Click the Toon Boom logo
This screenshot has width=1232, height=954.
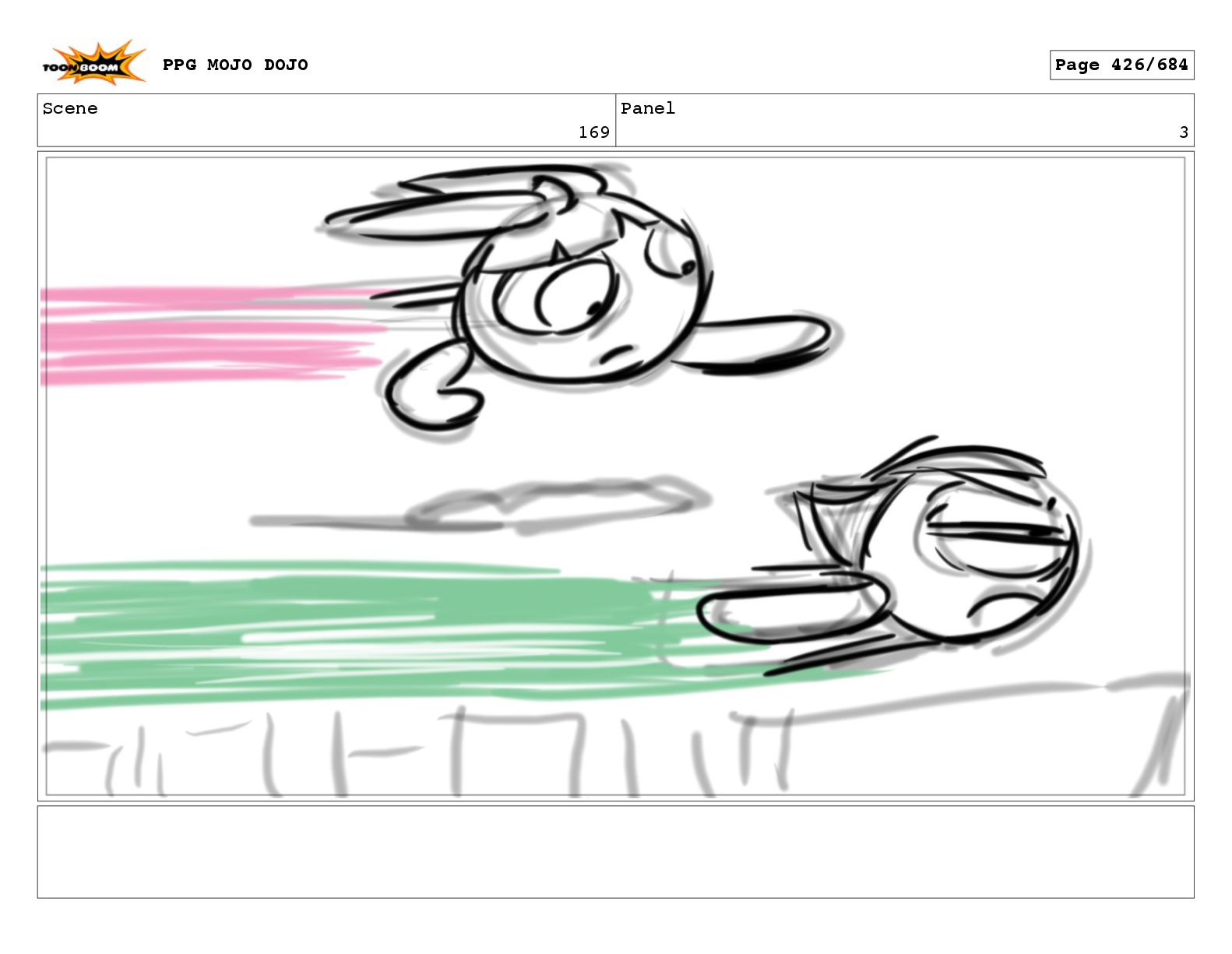point(93,63)
